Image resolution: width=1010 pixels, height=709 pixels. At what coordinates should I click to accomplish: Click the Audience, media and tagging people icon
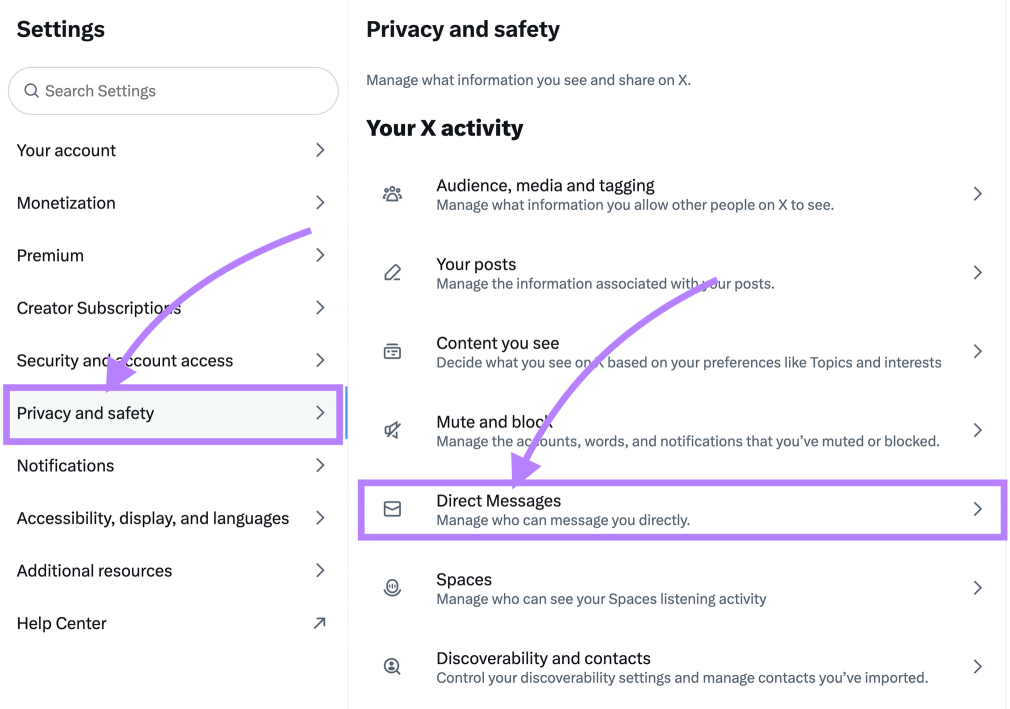392,194
